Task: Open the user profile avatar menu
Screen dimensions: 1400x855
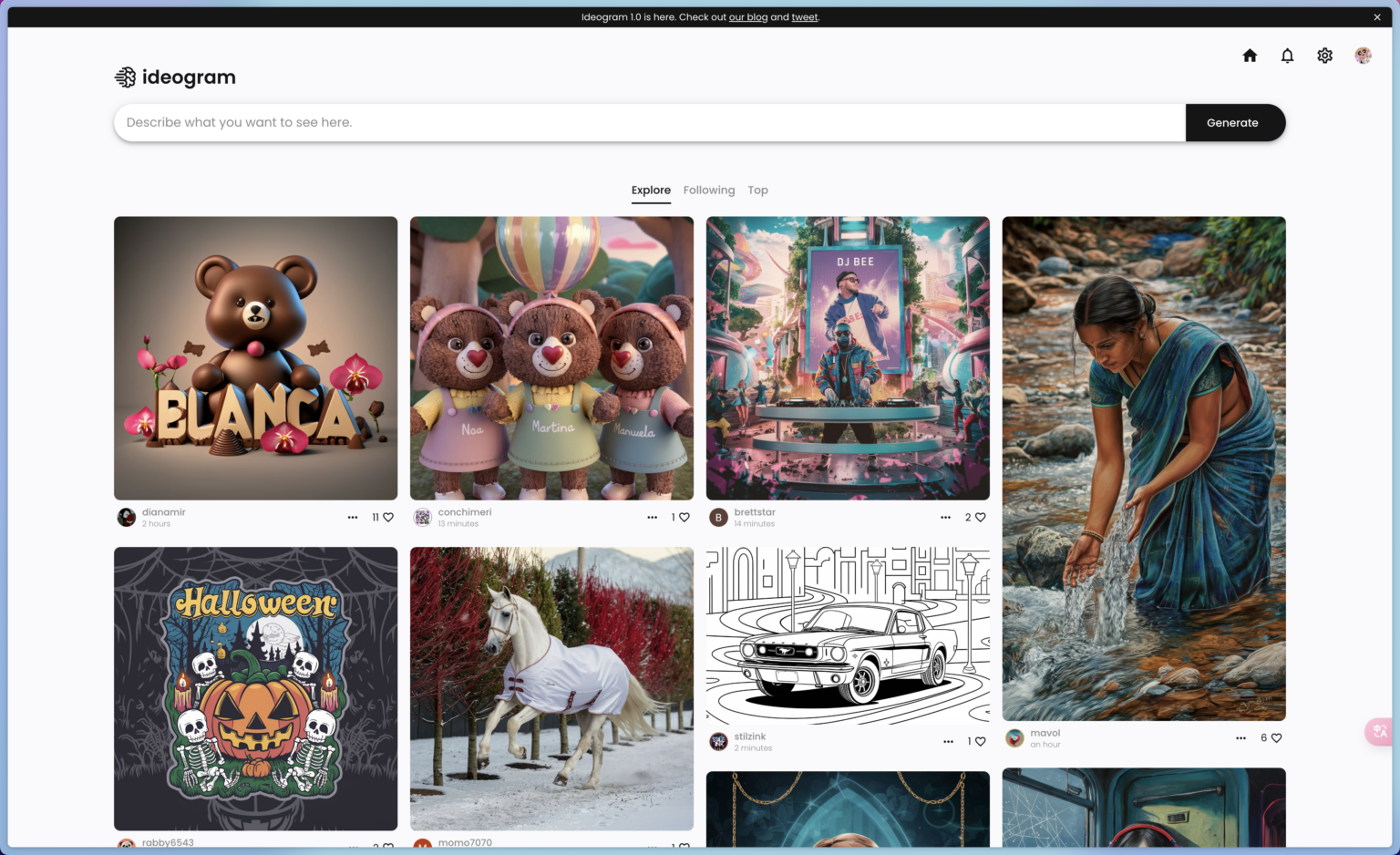Action: pos(1363,56)
